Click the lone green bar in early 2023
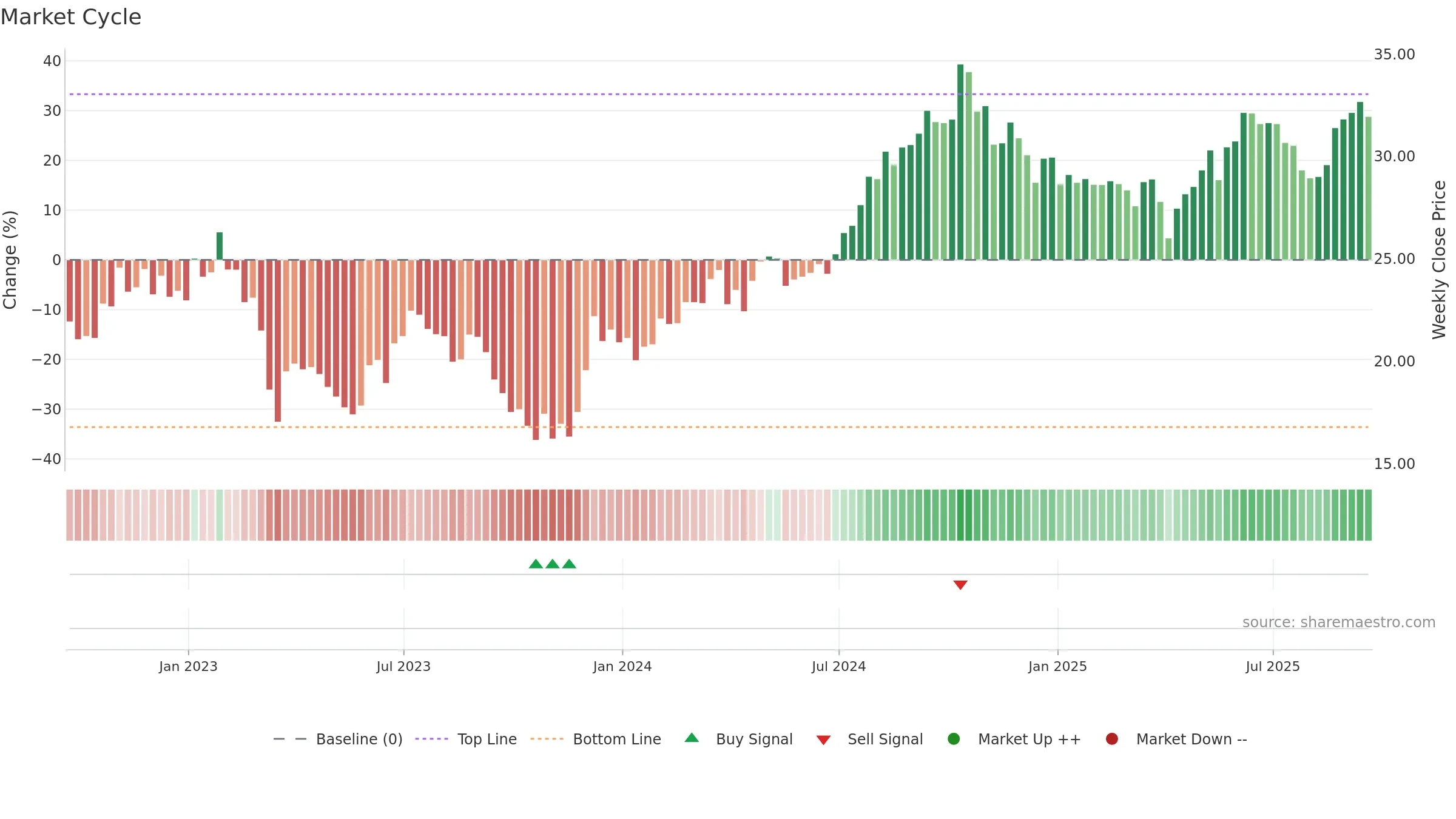Screen dimensions: 1456x819 (220, 246)
